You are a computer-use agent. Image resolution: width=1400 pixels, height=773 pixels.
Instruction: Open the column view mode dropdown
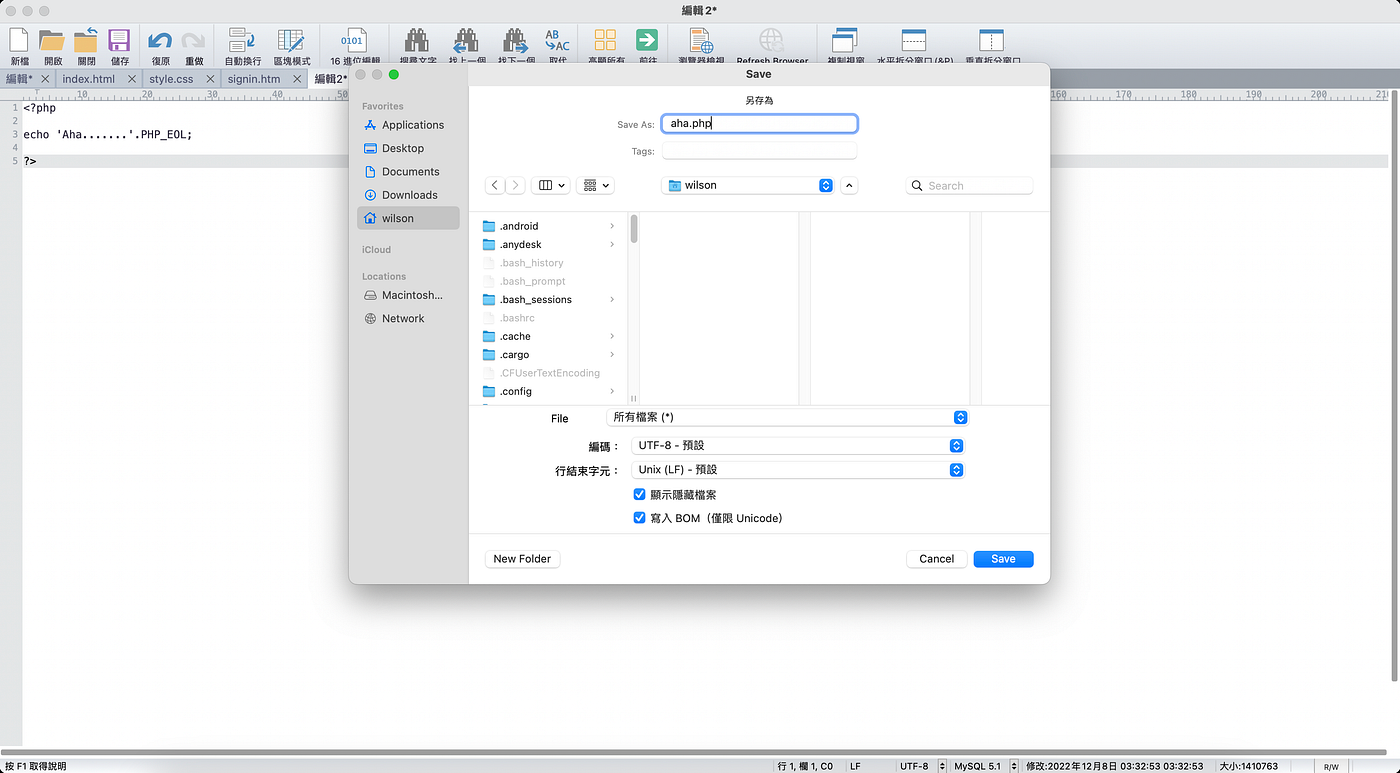(552, 185)
